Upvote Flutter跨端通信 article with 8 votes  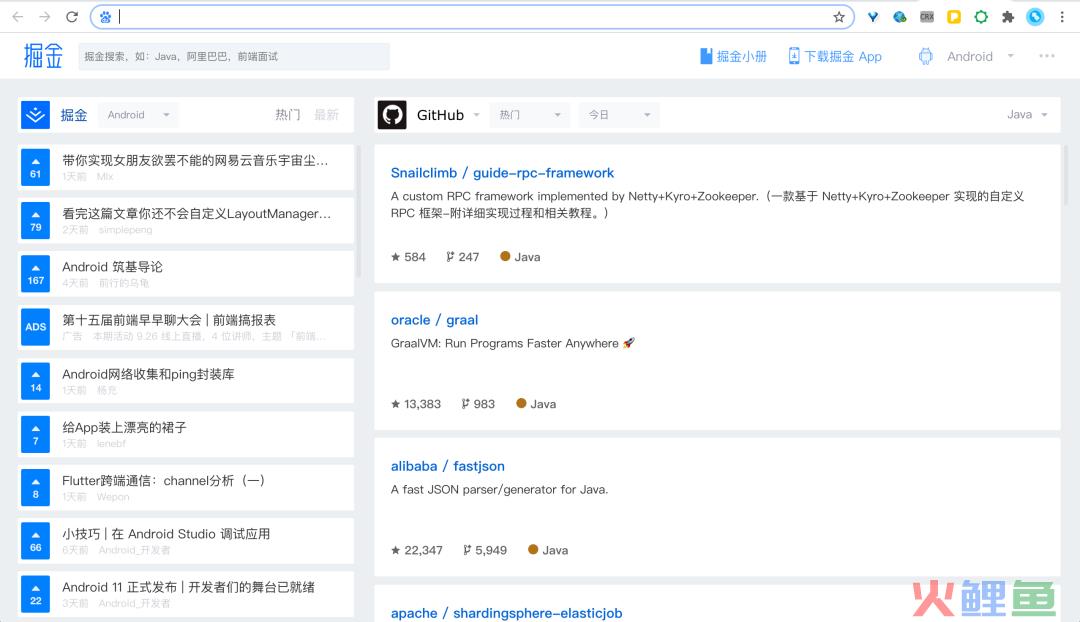pyautogui.click(x=35, y=487)
